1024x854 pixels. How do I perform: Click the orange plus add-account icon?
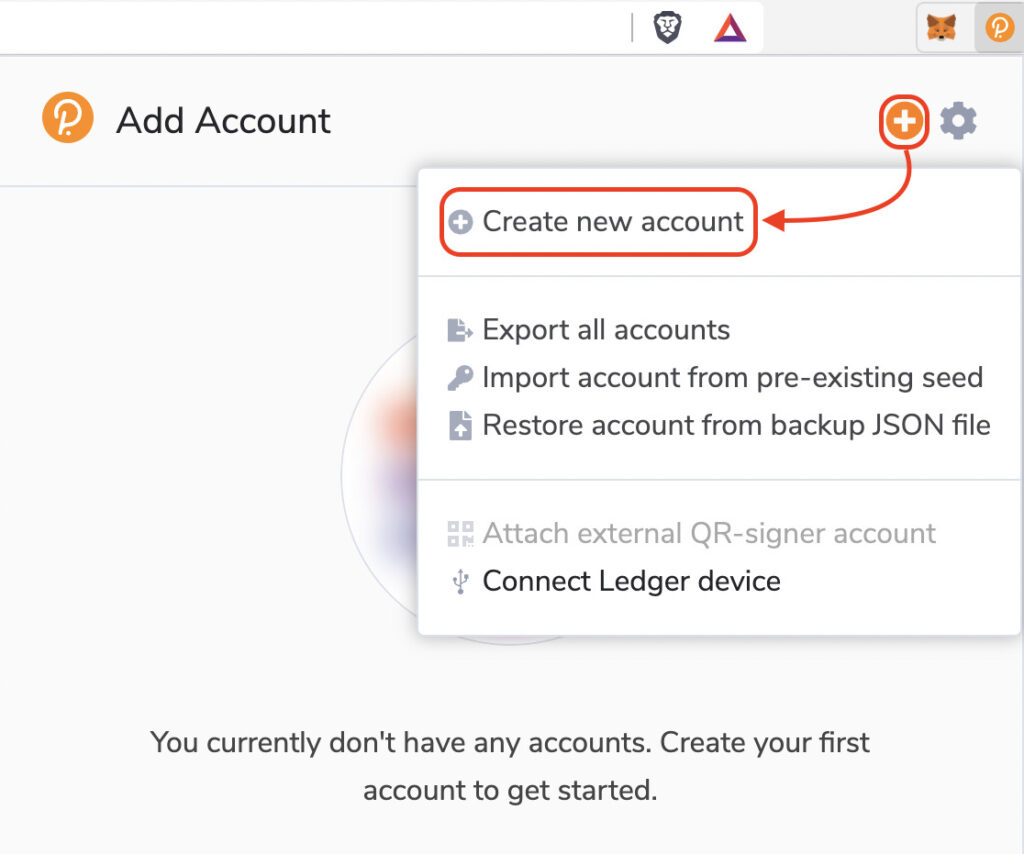904,121
